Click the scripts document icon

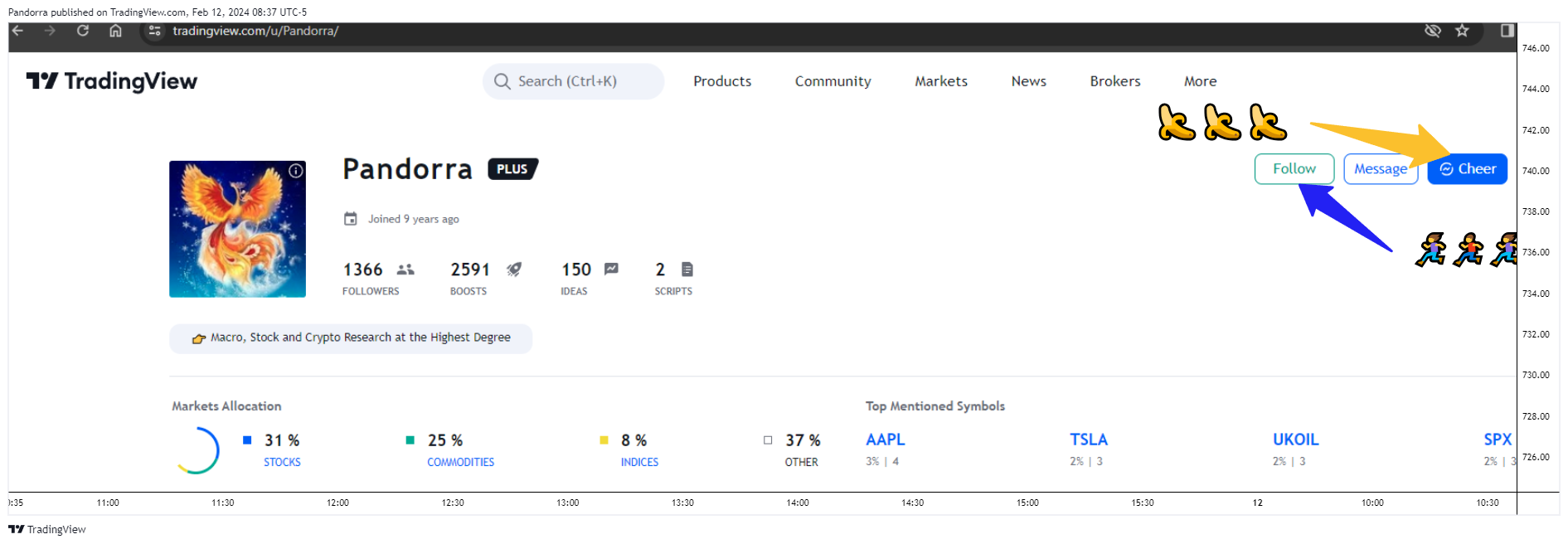click(687, 270)
